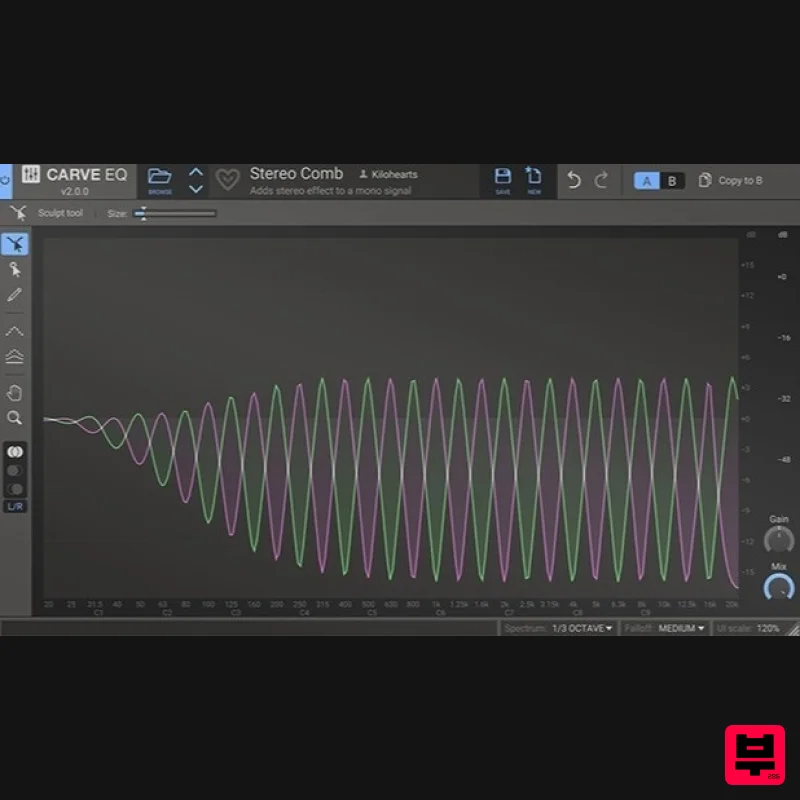The image size is (800, 800).
Task: Activate the hand pan tool
Action: pyautogui.click(x=14, y=392)
